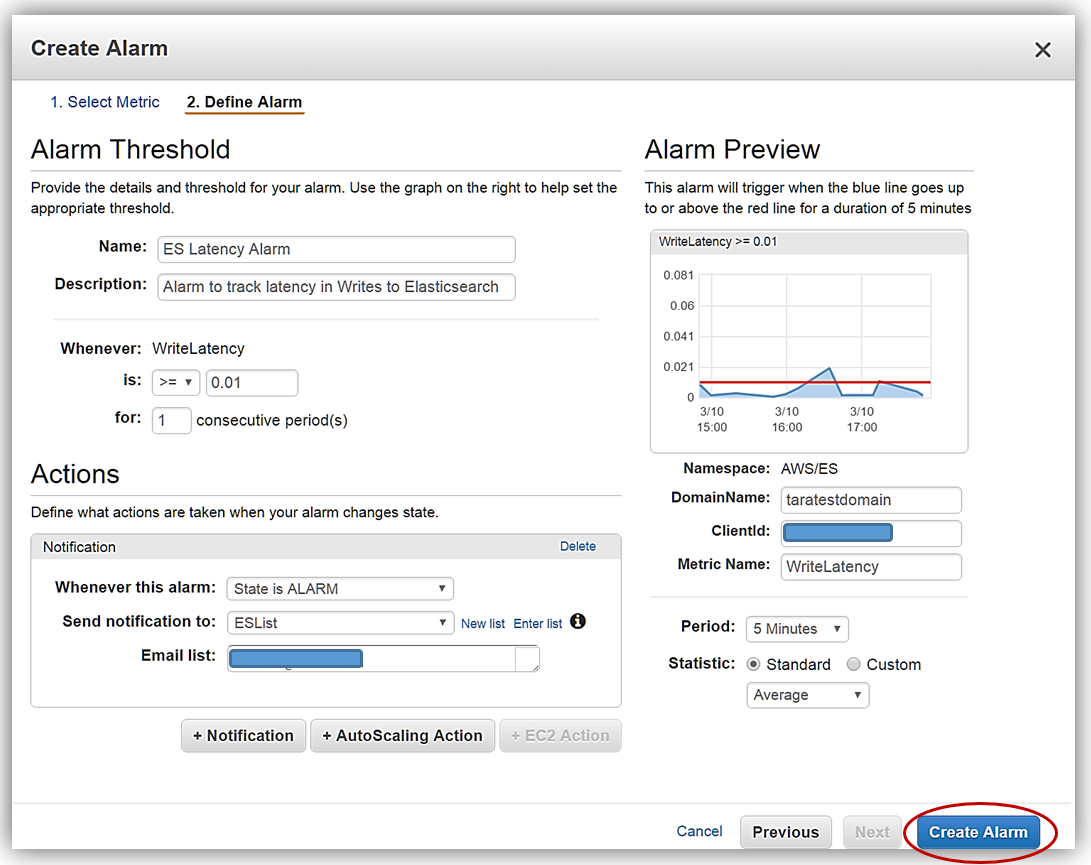Close the Create Alarm dialog
Viewport: 1091px width, 865px height.
(1042, 50)
